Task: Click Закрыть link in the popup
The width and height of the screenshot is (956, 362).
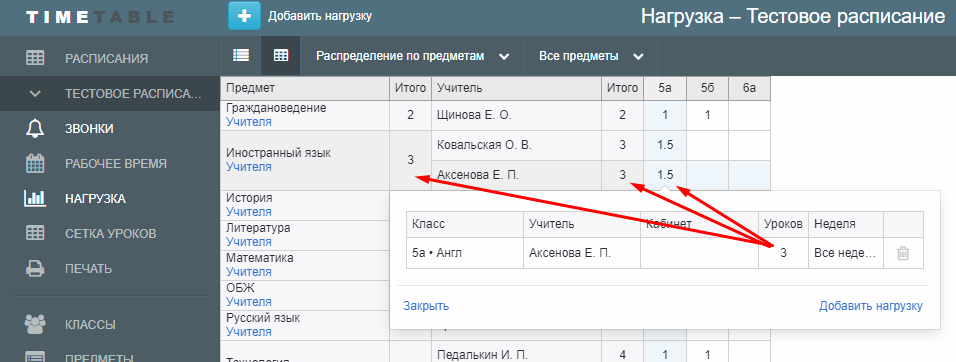Action: [426, 306]
